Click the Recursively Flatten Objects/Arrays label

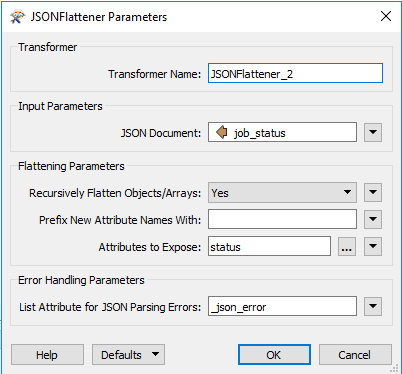point(115,193)
